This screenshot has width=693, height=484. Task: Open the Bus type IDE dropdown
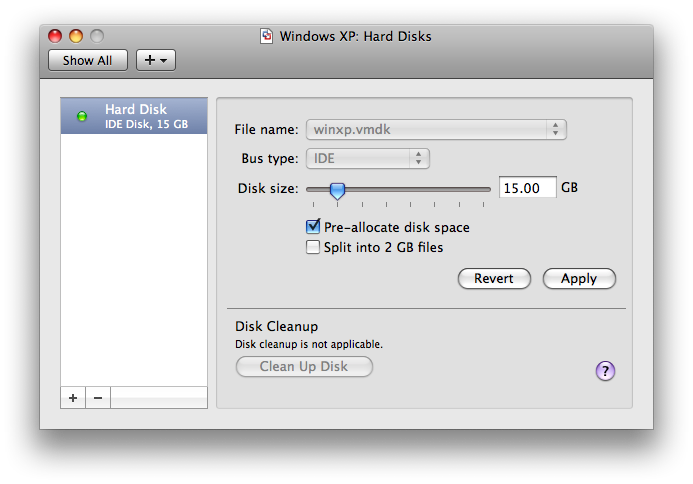368,158
